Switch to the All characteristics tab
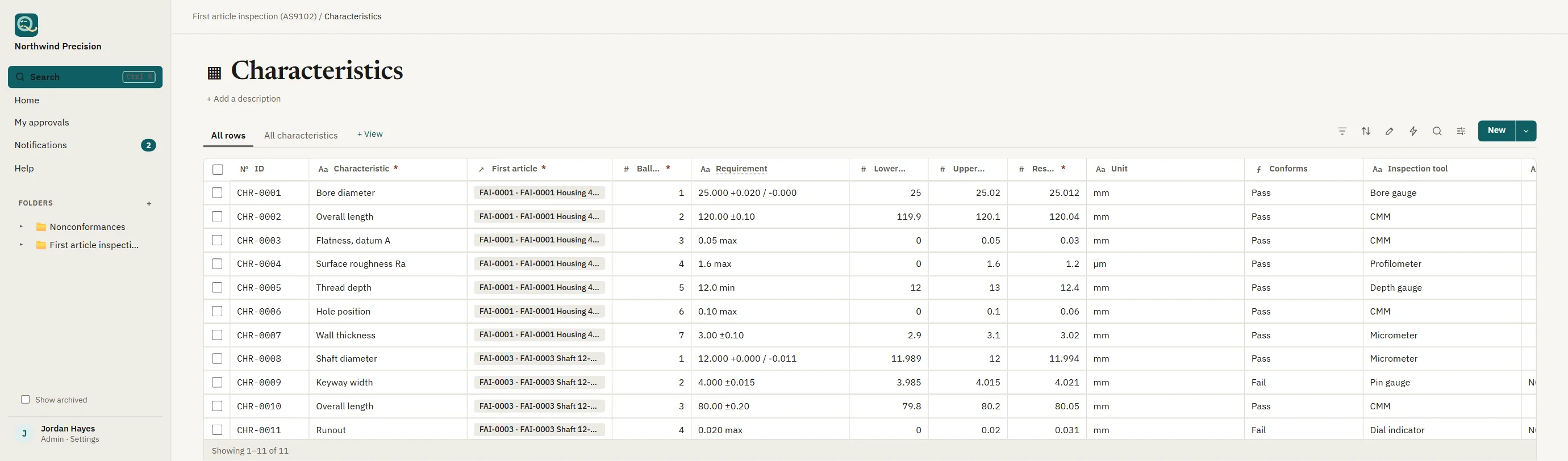 pos(301,136)
